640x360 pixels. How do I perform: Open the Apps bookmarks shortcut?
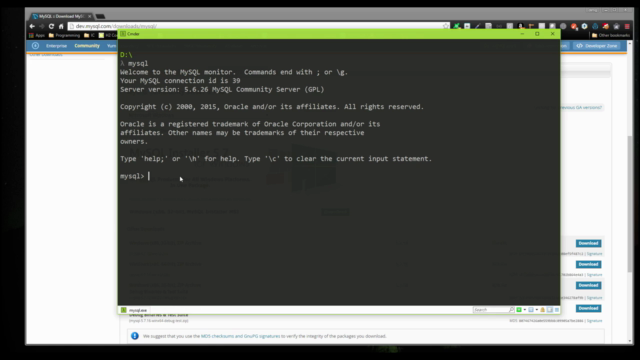pos(37,36)
